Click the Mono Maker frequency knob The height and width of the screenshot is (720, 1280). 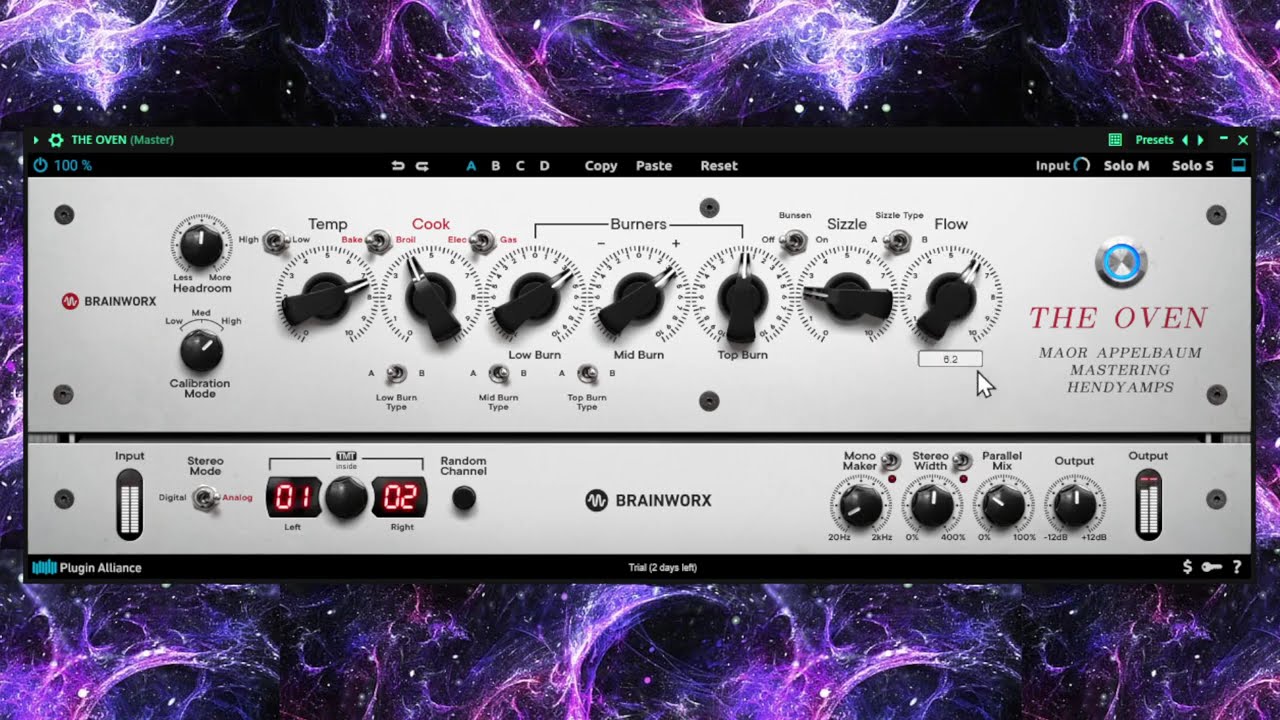tap(860, 506)
